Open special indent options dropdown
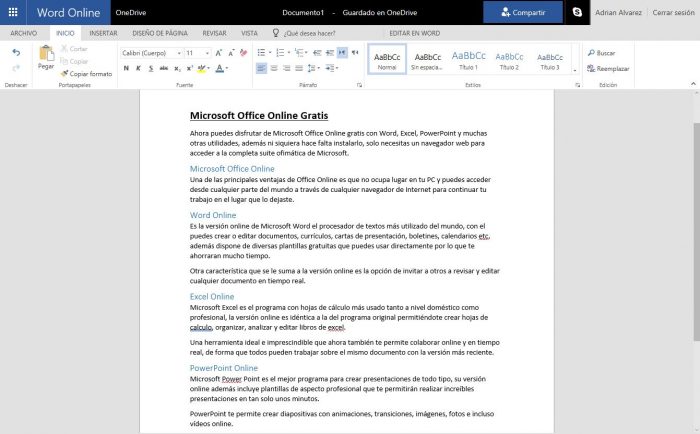The image size is (700, 434). point(332,68)
